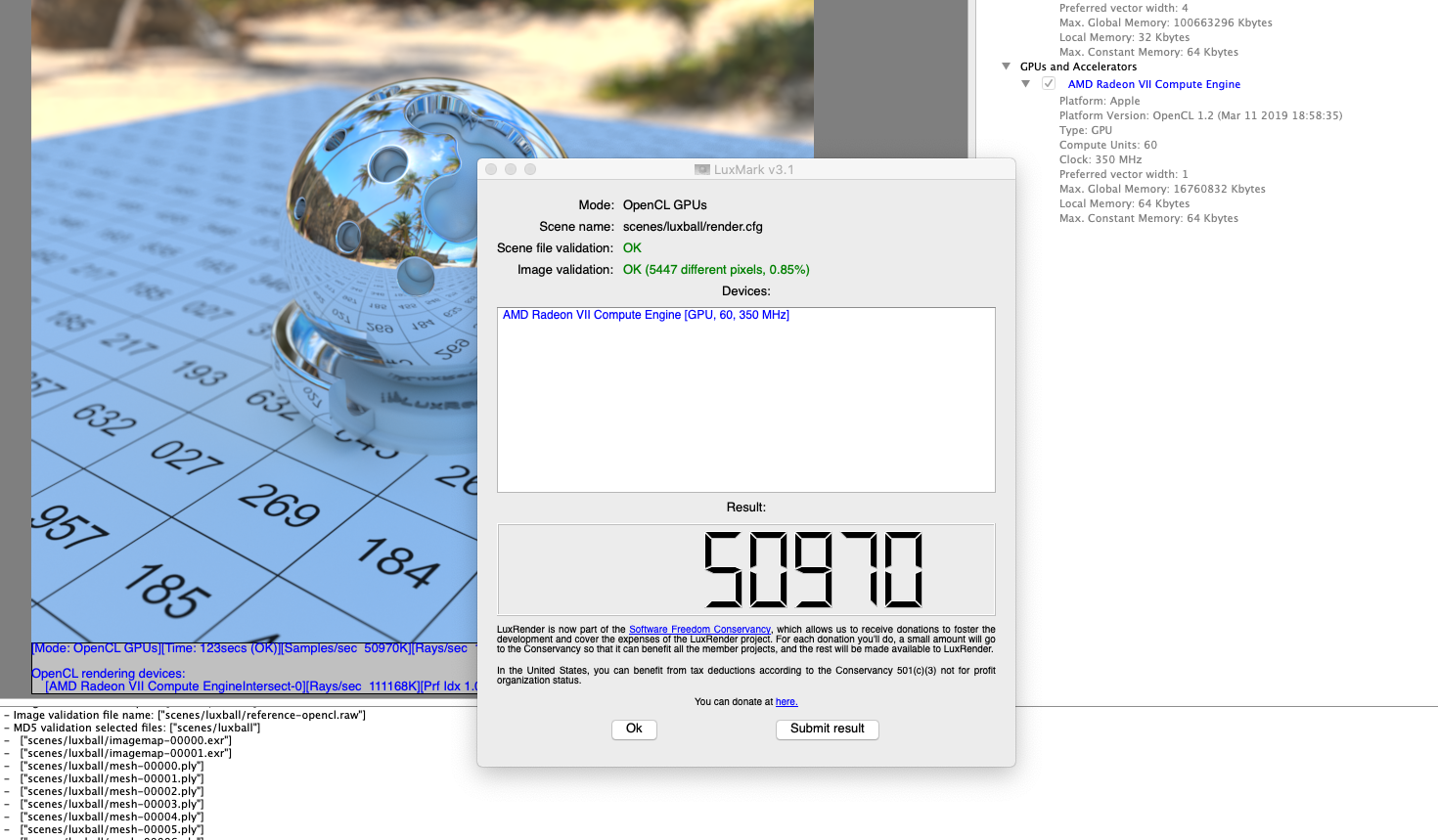Click the log line mesh-00005.ply
The width and height of the screenshot is (1438, 840).
[112, 829]
